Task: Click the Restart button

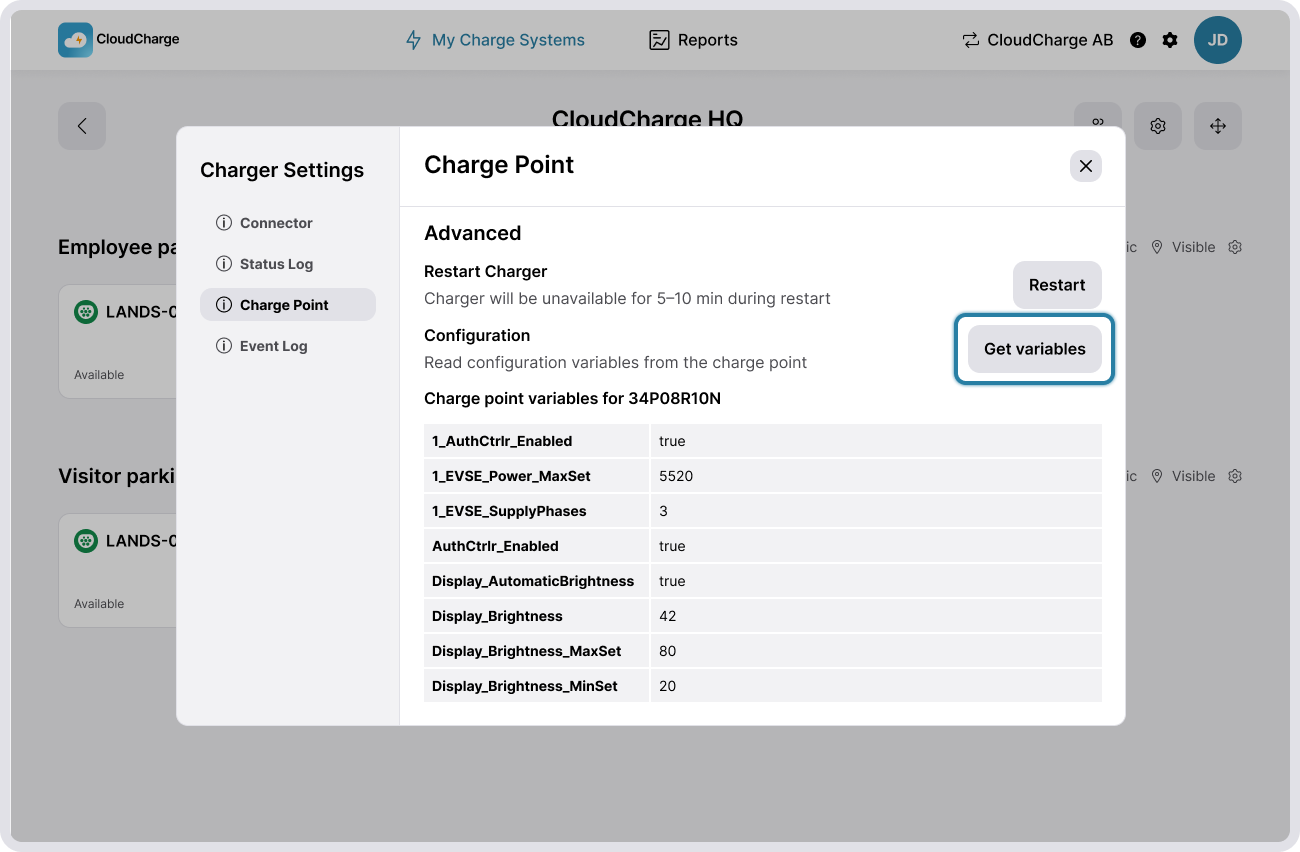Action: [1057, 285]
